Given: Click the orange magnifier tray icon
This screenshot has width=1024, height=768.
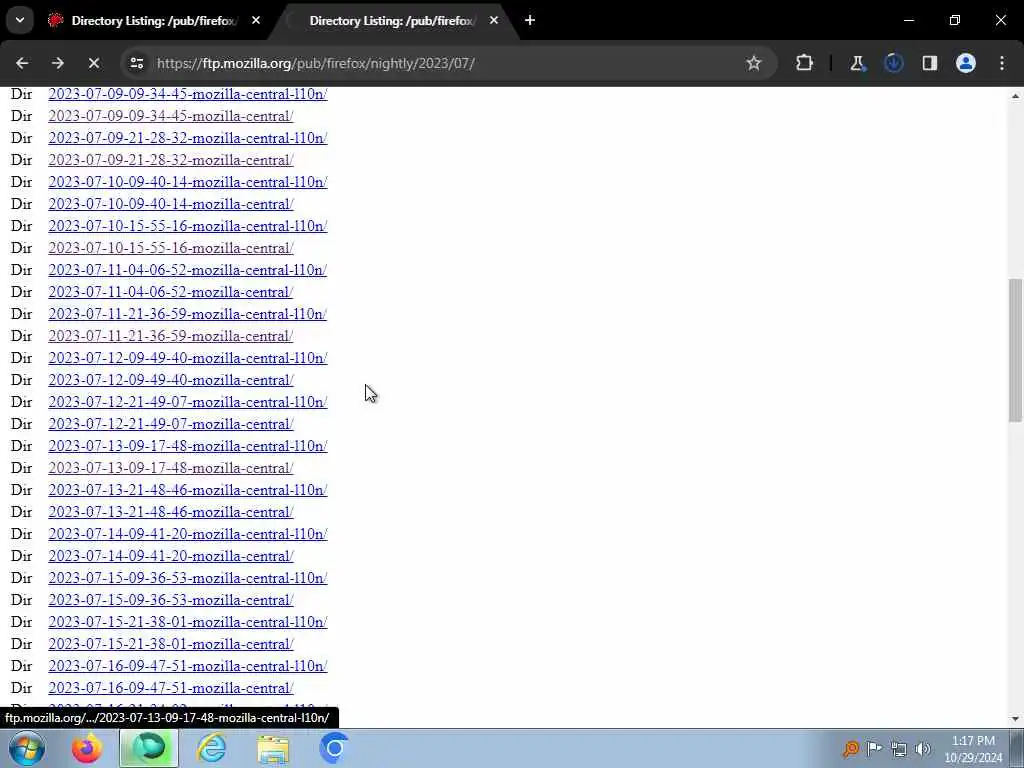Looking at the screenshot, I should click(x=850, y=749).
